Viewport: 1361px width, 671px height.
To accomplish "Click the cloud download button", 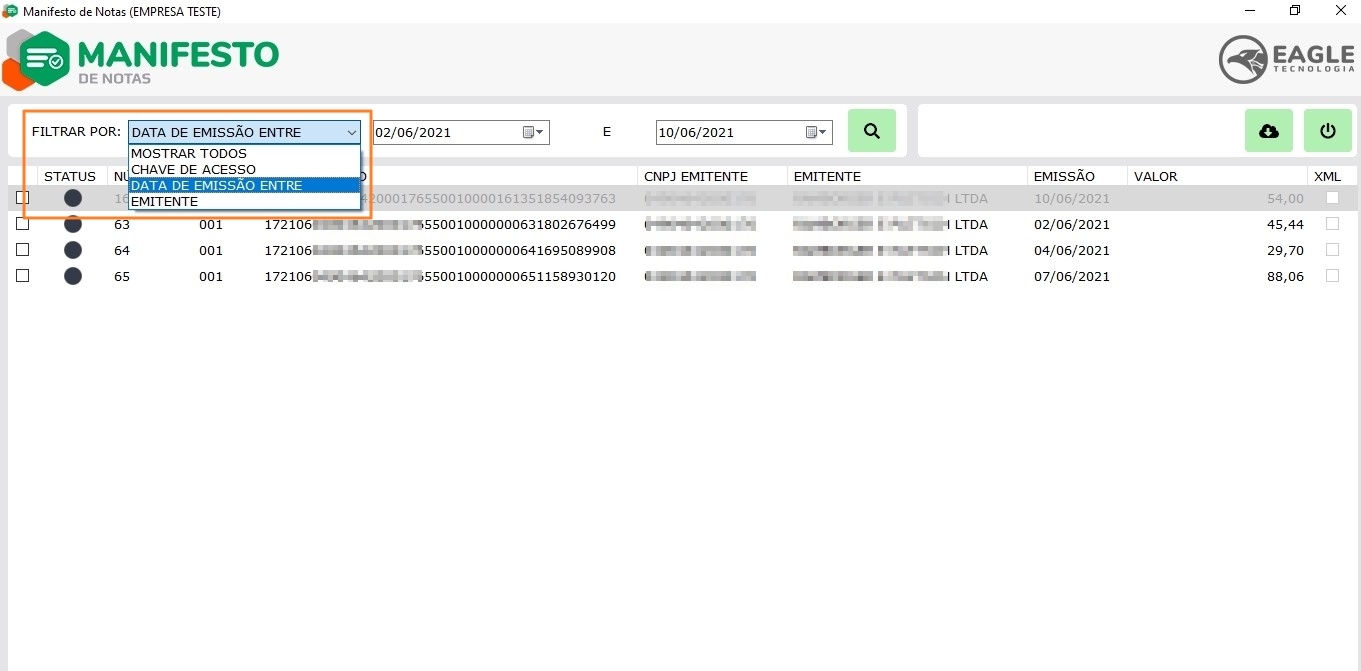I will coord(1268,131).
